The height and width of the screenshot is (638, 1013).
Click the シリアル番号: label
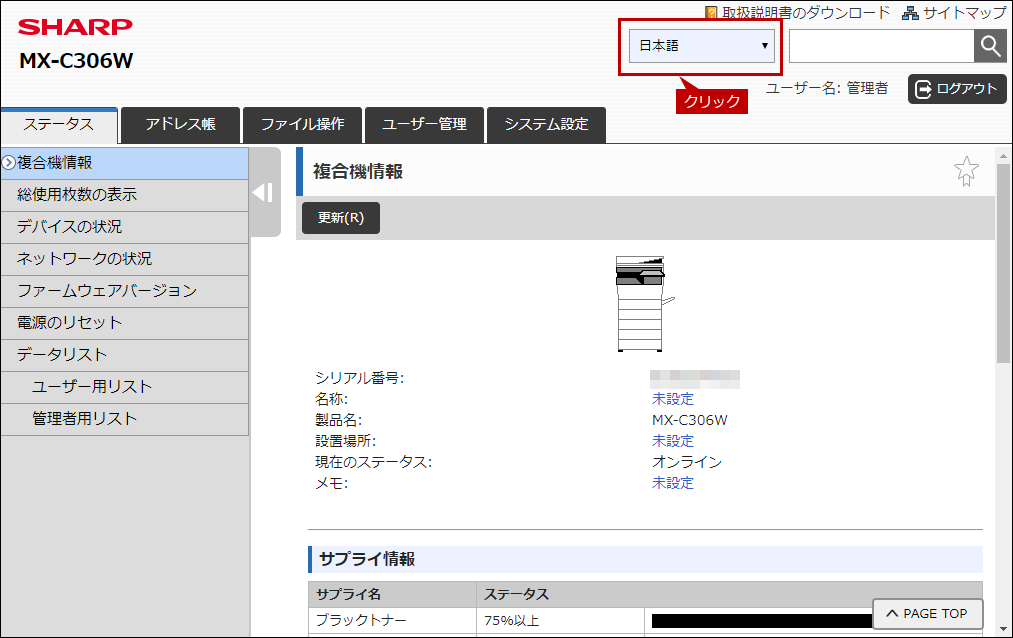coord(359,378)
